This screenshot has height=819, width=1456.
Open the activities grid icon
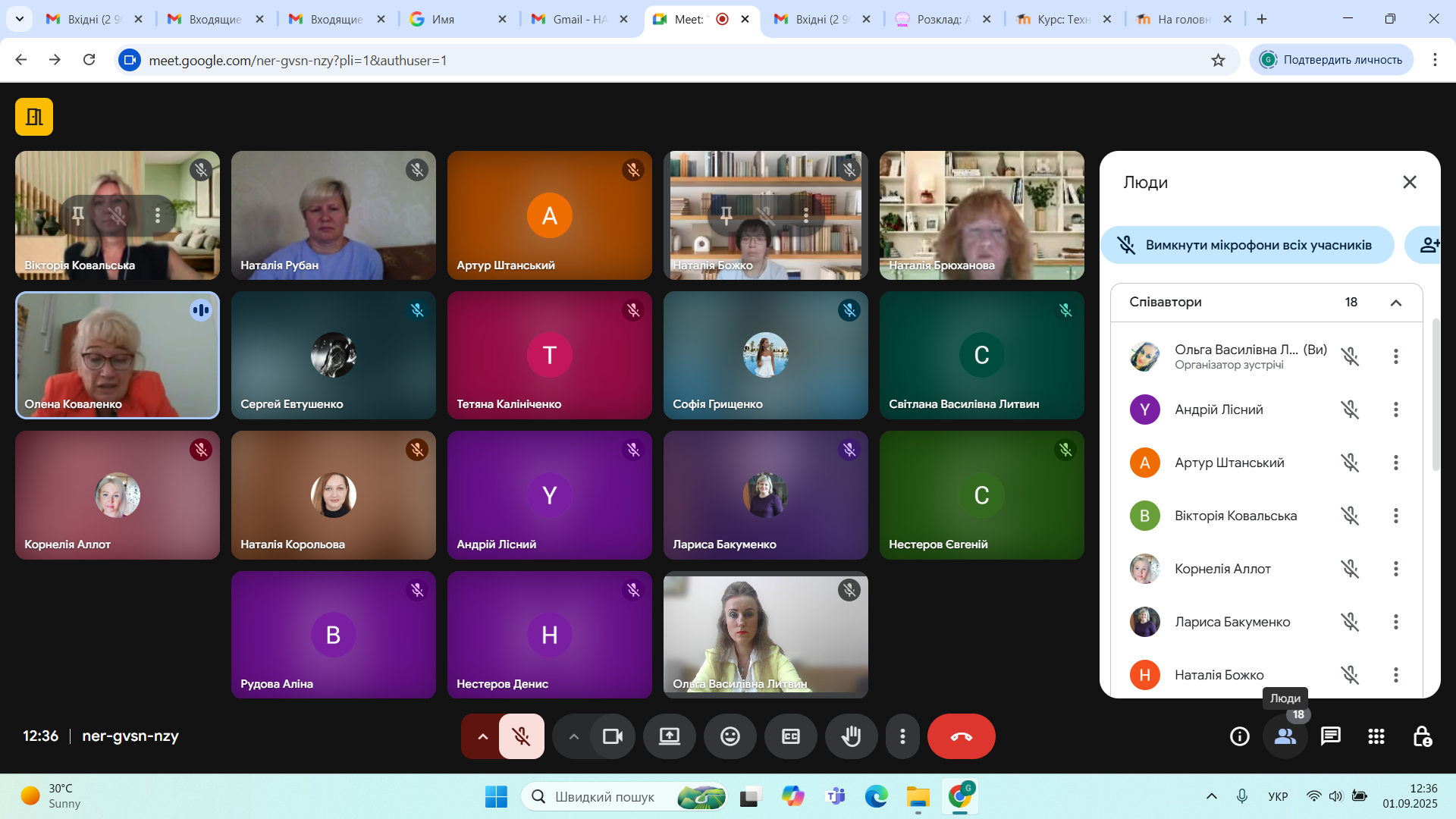pyautogui.click(x=1376, y=736)
